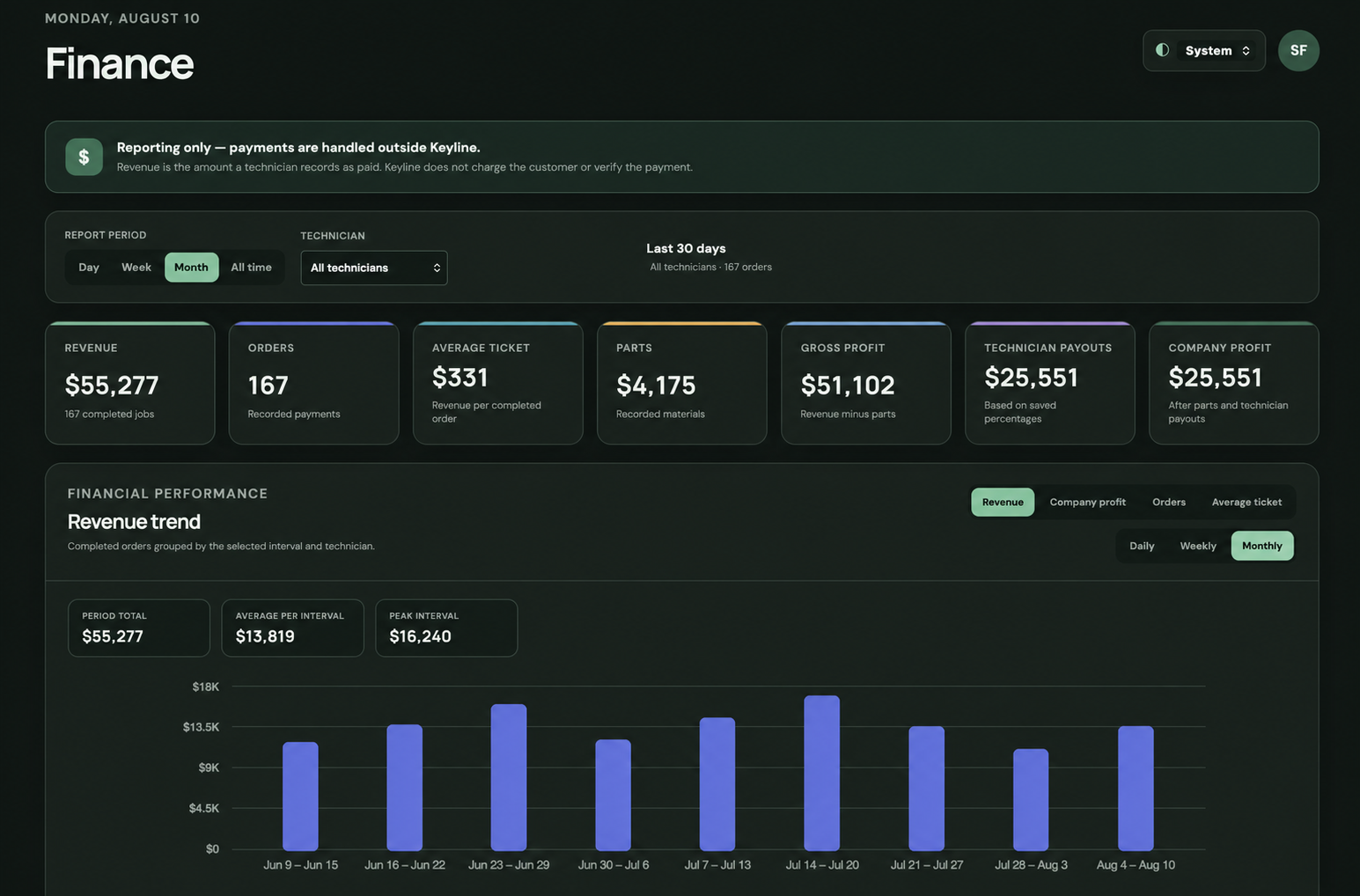1360x896 pixels.
Task: Click the $4.5K axis label
Action: 204,808
